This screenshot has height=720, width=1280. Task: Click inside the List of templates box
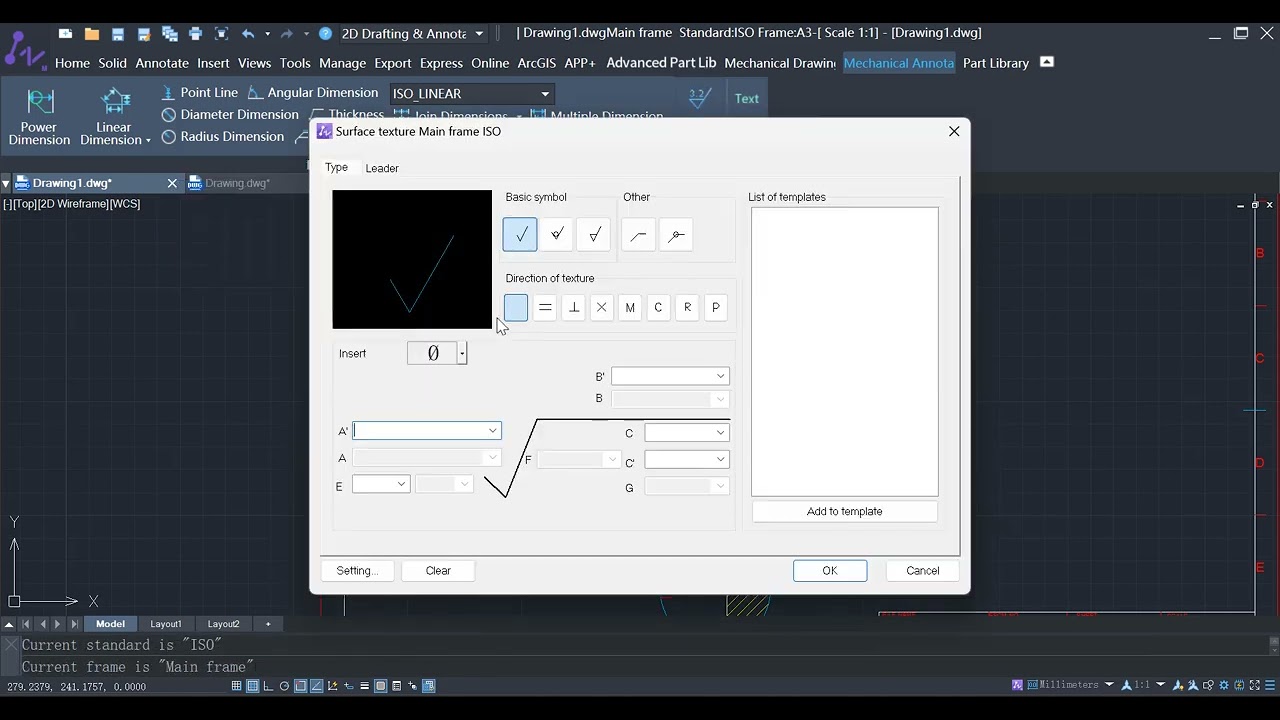pos(845,351)
